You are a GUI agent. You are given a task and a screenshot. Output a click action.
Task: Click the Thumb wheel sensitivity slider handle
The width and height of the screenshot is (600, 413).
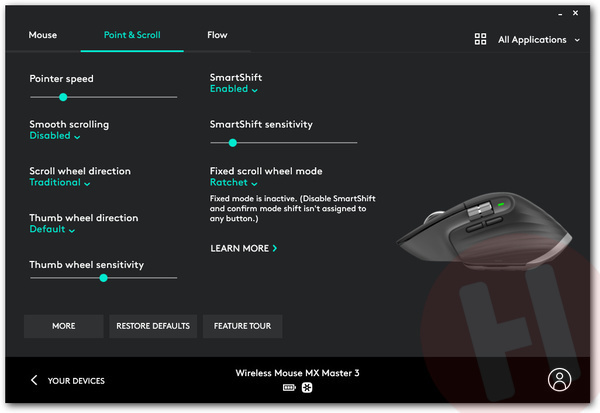point(103,278)
